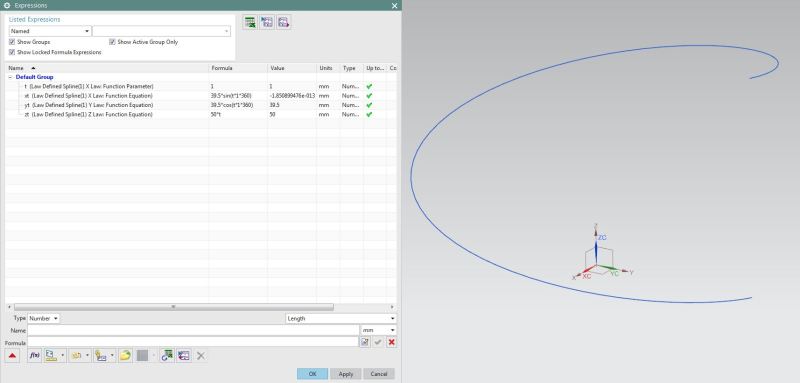Image resolution: width=800 pixels, height=383 pixels.
Task: Click the Apply button
Action: point(346,374)
